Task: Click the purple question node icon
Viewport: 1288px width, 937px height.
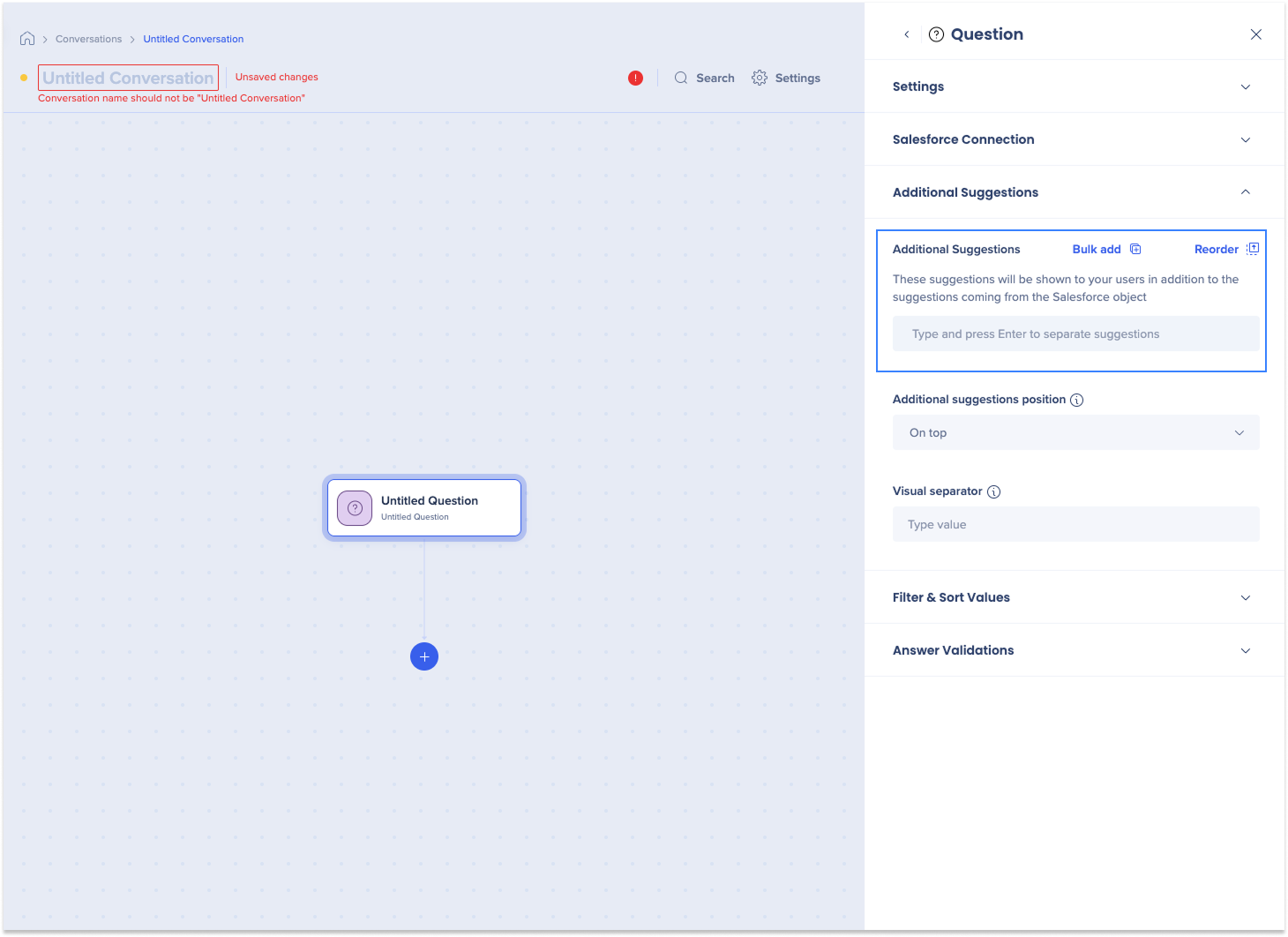Action: [355, 508]
